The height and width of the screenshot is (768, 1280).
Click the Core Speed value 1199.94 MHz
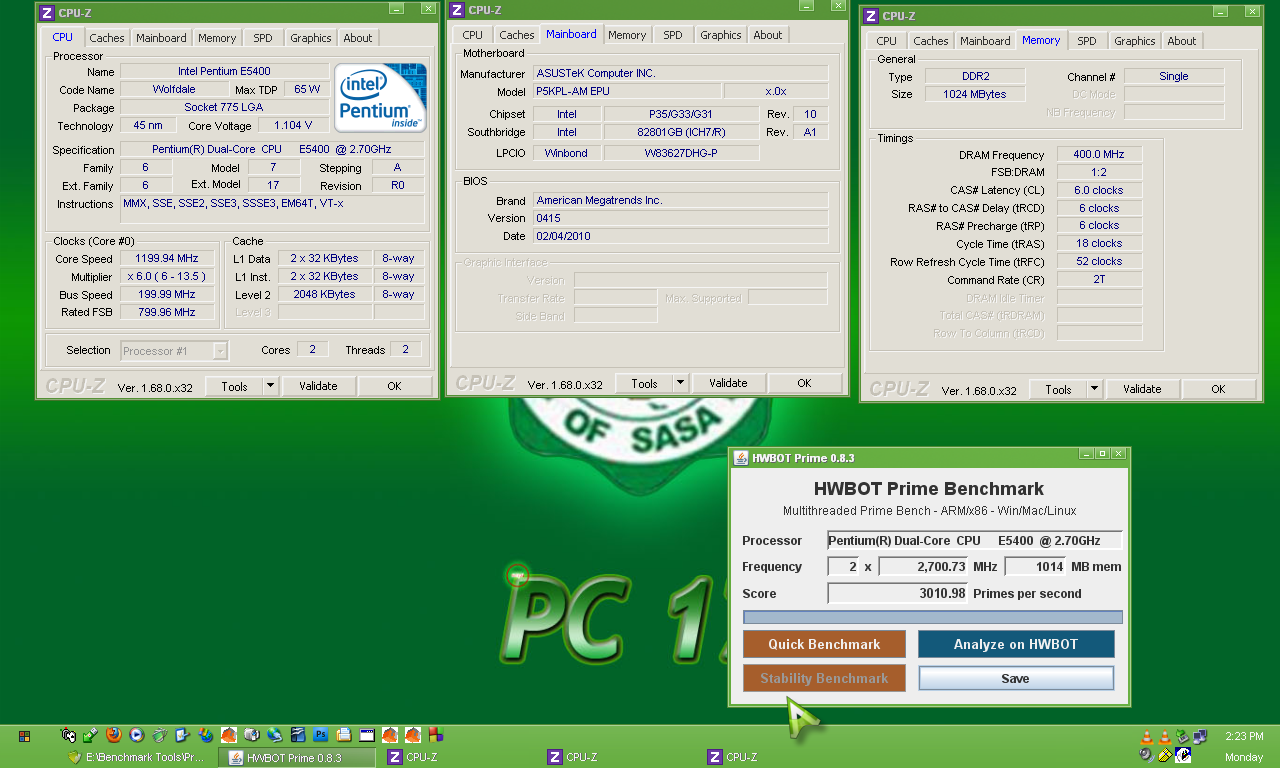tap(167, 258)
